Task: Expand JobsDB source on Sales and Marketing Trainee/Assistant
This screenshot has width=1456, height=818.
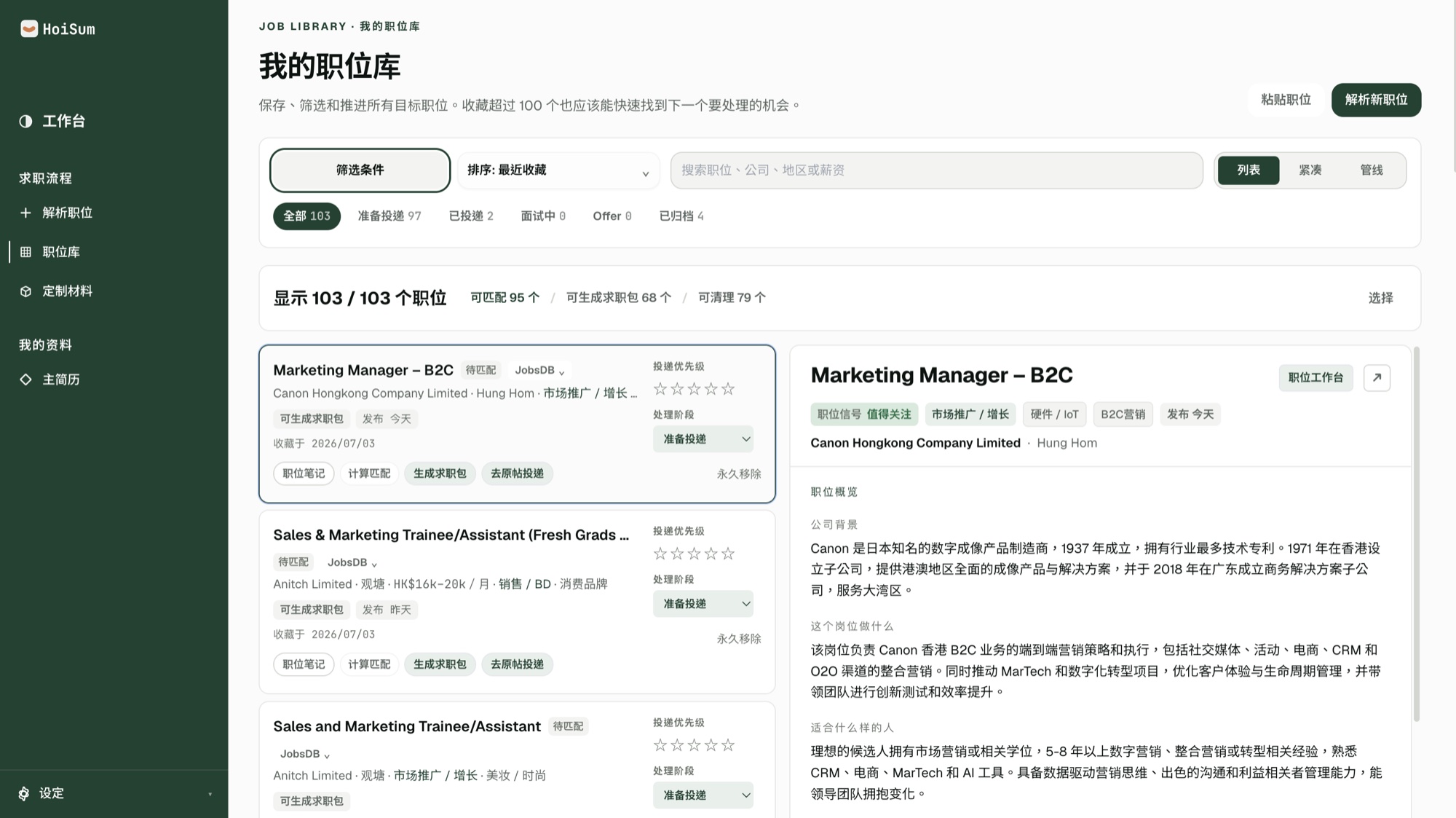Action: 305,754
